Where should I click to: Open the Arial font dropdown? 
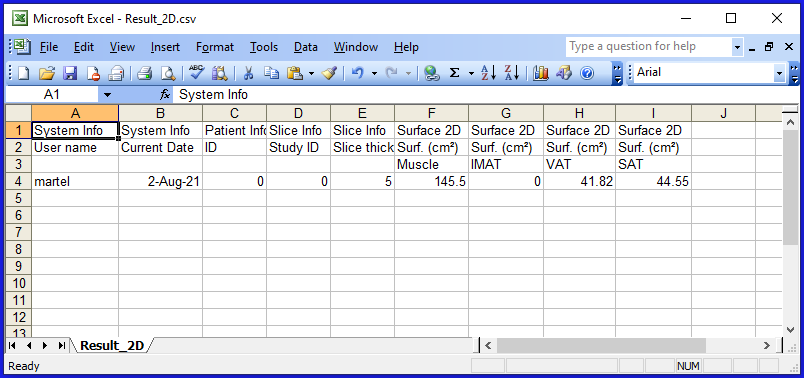tap(780, 73)
